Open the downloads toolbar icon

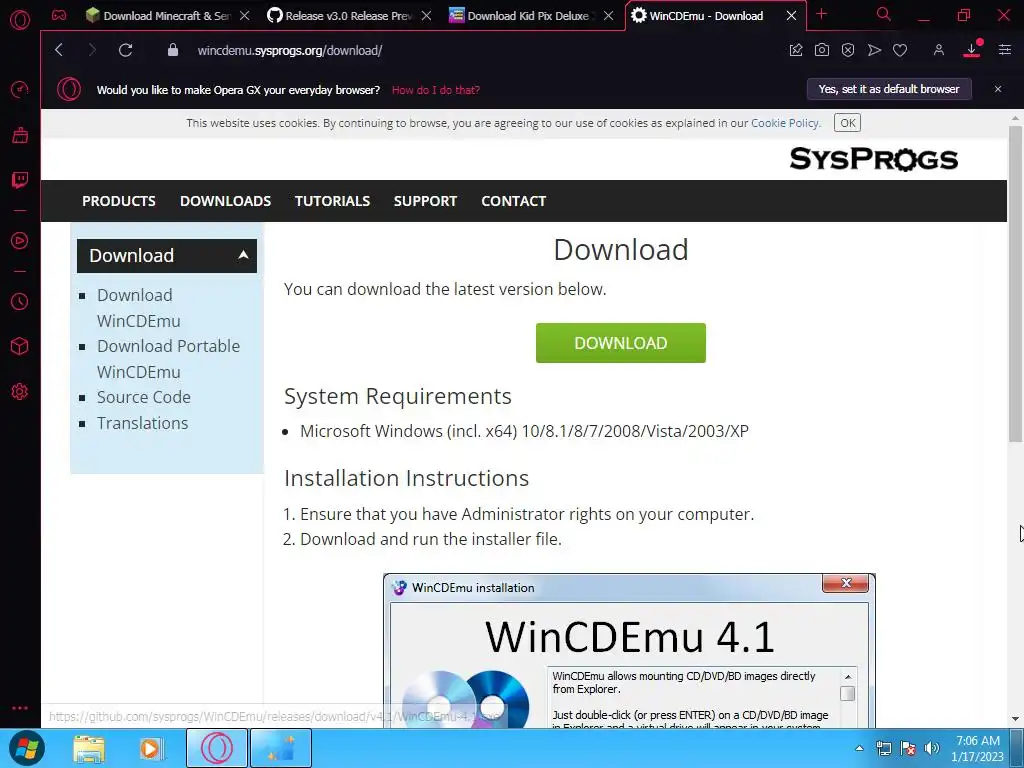click(x=972, y=50)
